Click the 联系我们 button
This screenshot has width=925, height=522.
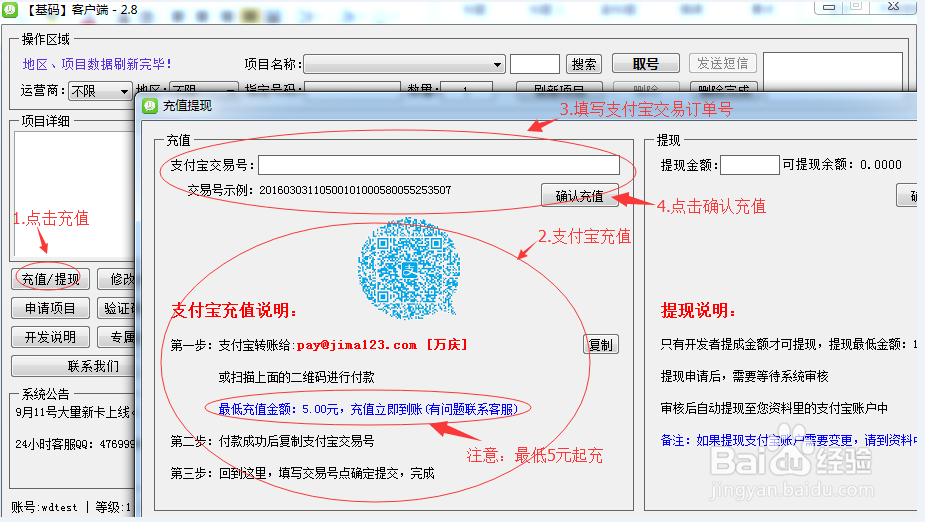(x=74, y=366)
